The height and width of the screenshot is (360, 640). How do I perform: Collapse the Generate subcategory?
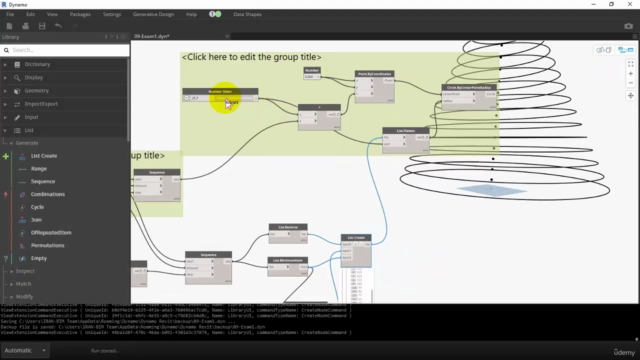coord(11,144)
